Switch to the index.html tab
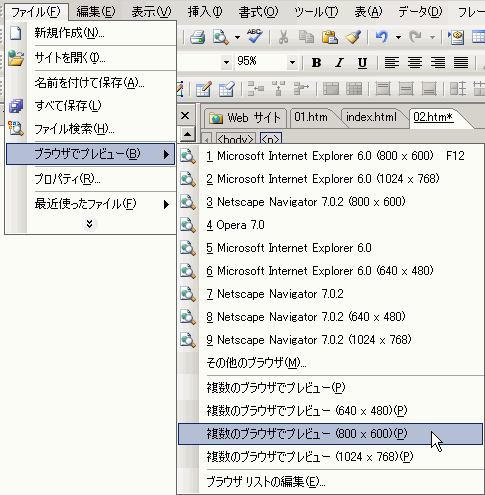The height and width of the screenshot is (495, 485). tap(371, 117)
